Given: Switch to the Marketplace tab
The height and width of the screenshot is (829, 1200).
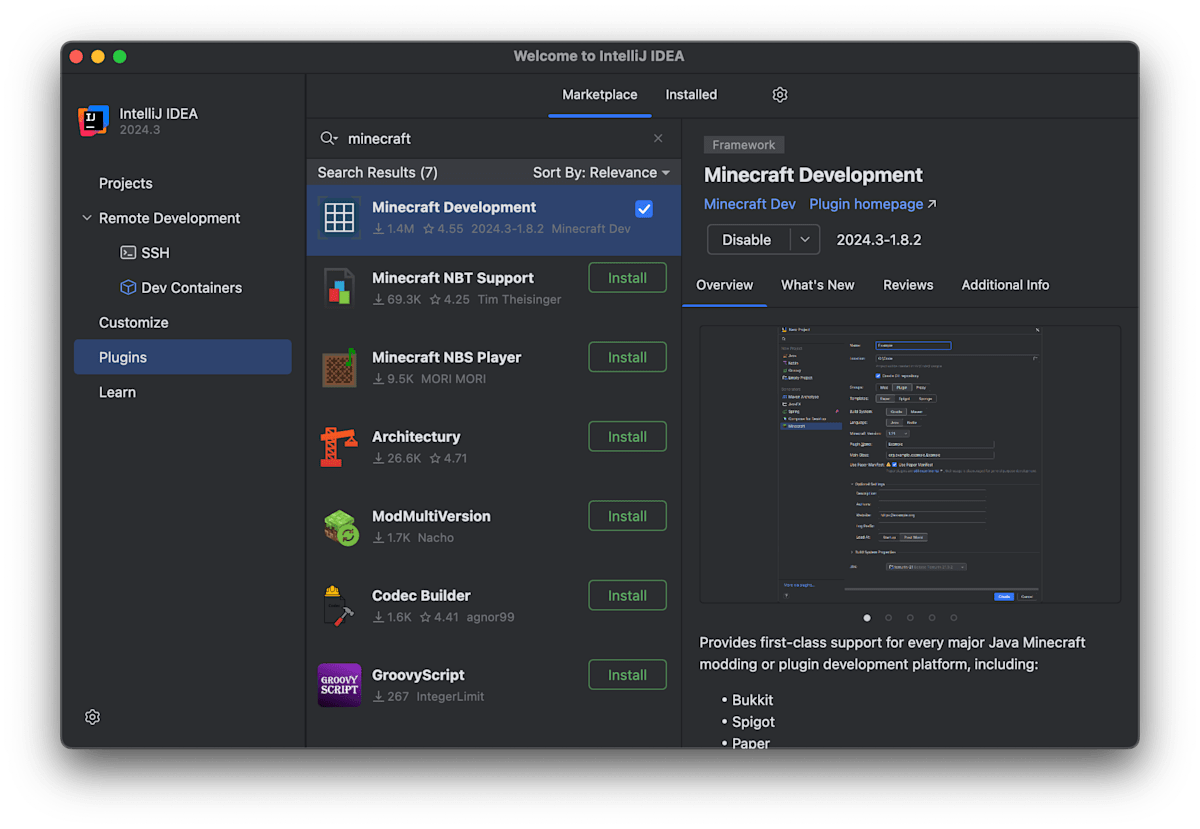Looking at the screenshot, I should pyautogui.click(x=599, y=94).
